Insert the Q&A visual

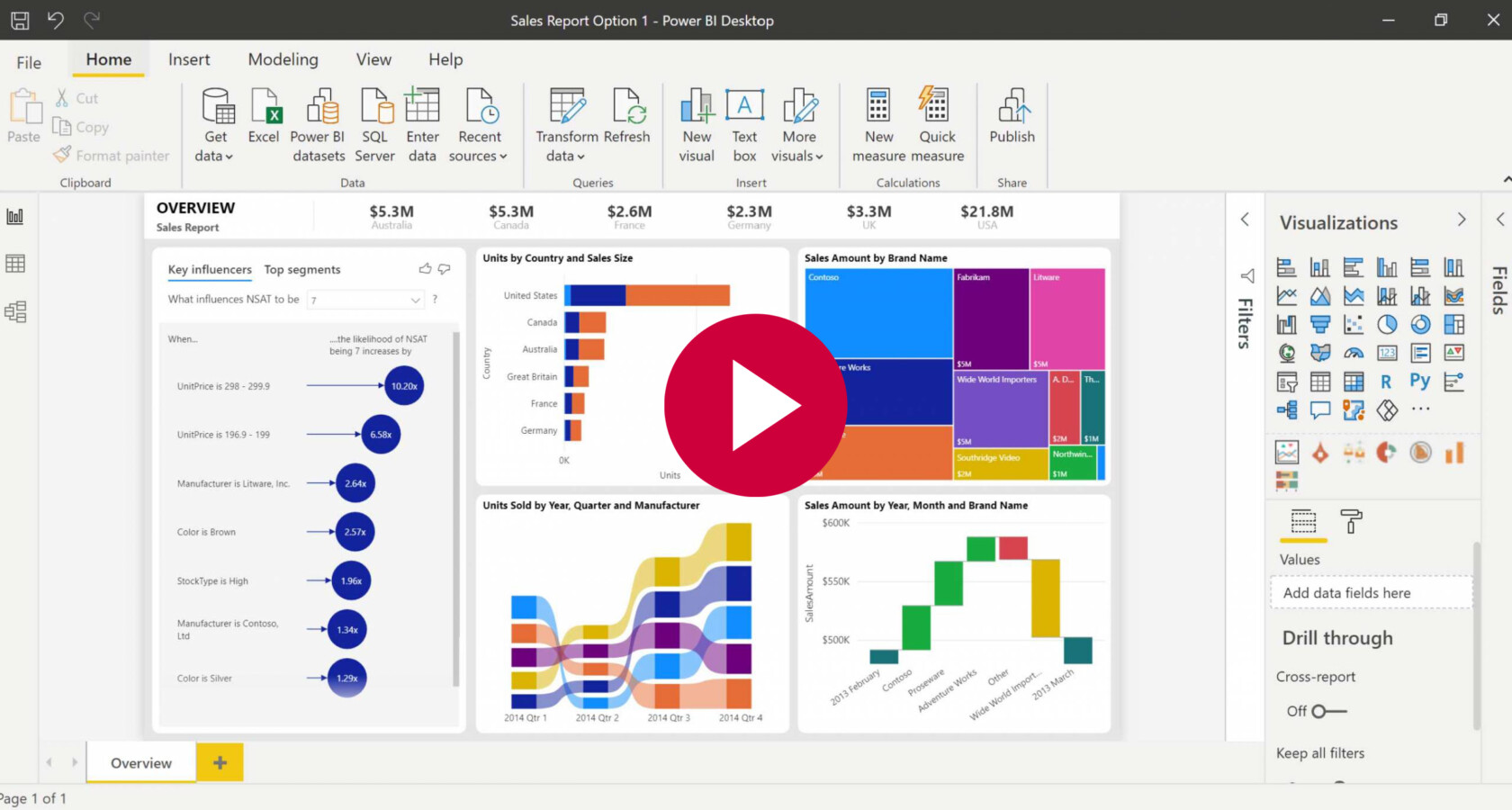click(1319, 410)
